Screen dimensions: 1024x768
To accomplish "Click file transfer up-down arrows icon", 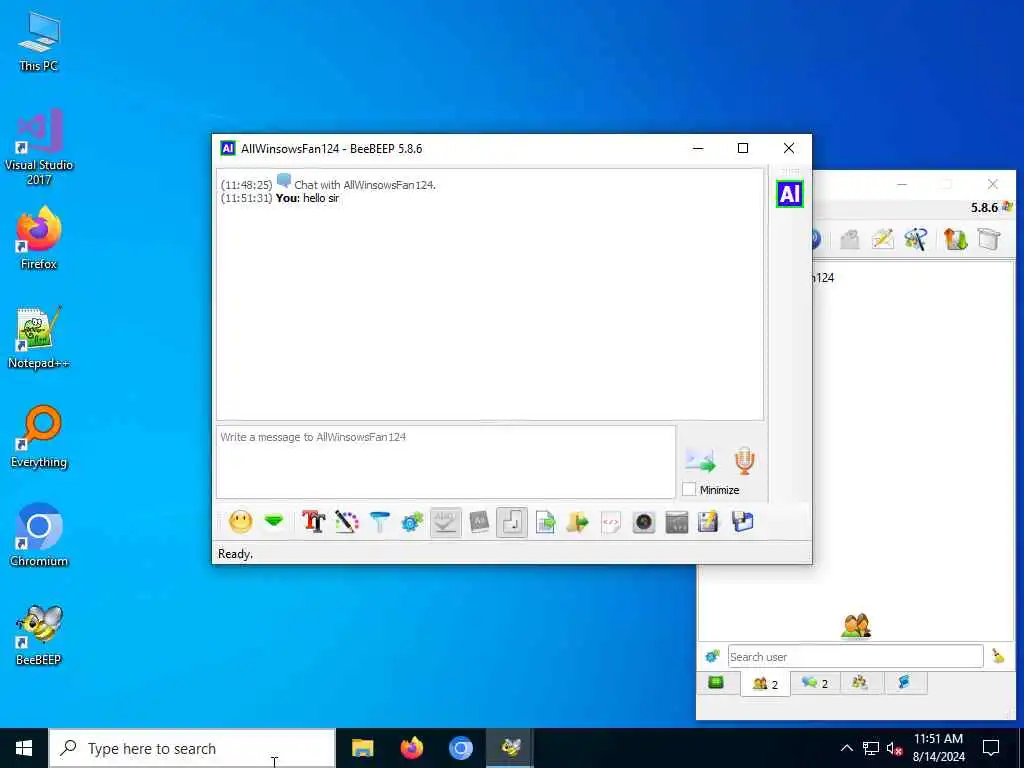I will click(955, 239).
